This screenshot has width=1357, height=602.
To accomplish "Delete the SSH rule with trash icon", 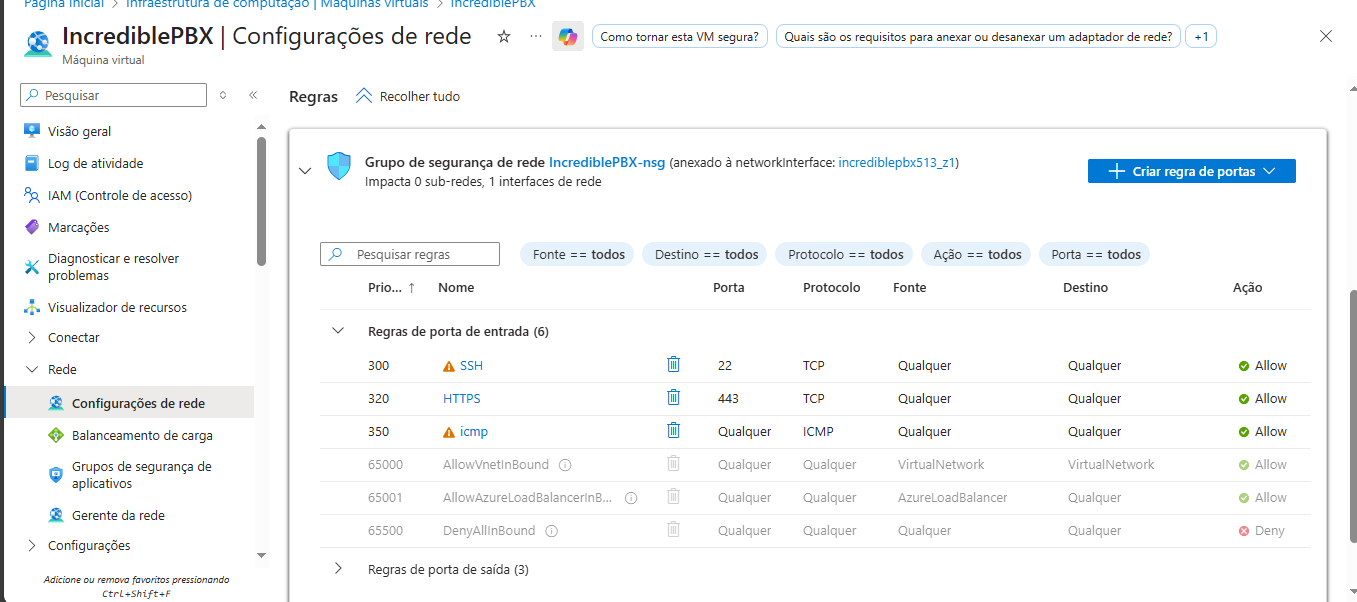I will click(x=673, y=365).
